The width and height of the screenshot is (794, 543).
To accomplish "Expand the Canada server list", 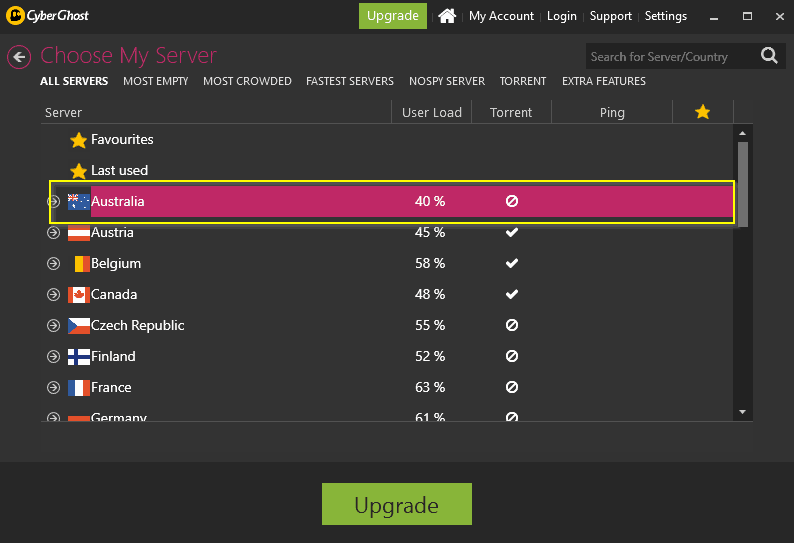I will pos(53,294).
